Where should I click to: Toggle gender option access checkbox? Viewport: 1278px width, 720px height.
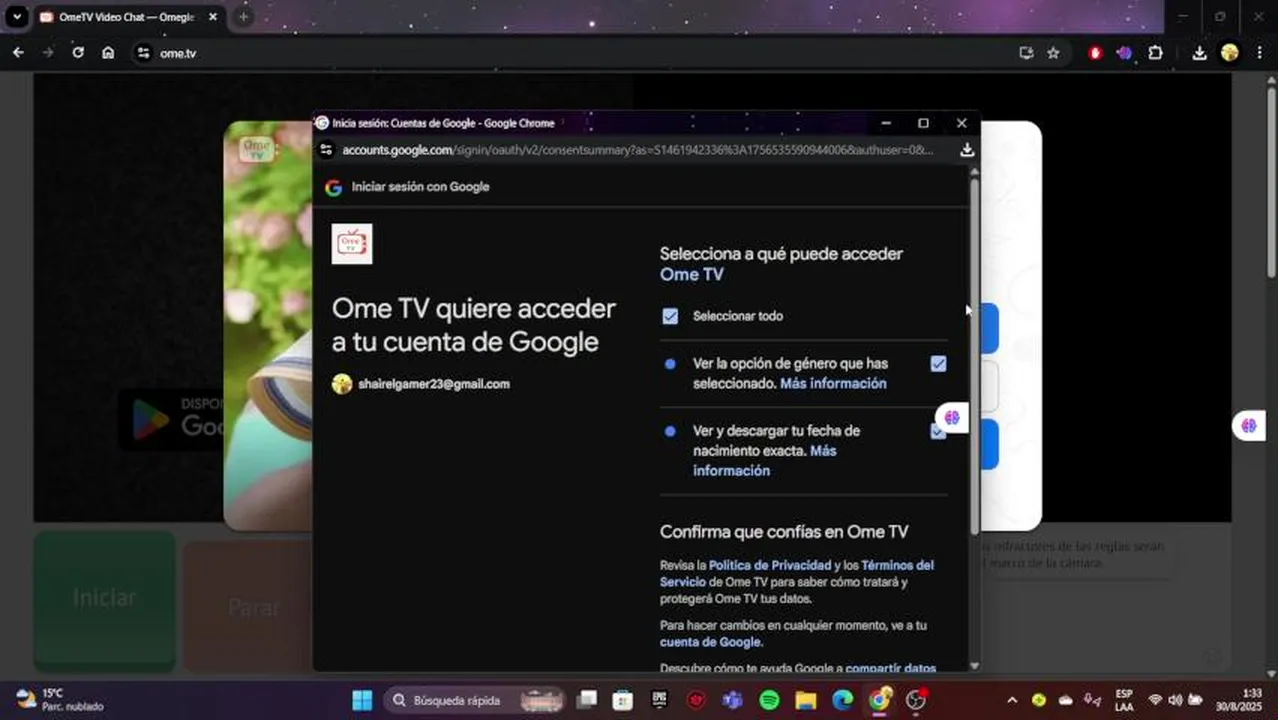tap(938, 364)
